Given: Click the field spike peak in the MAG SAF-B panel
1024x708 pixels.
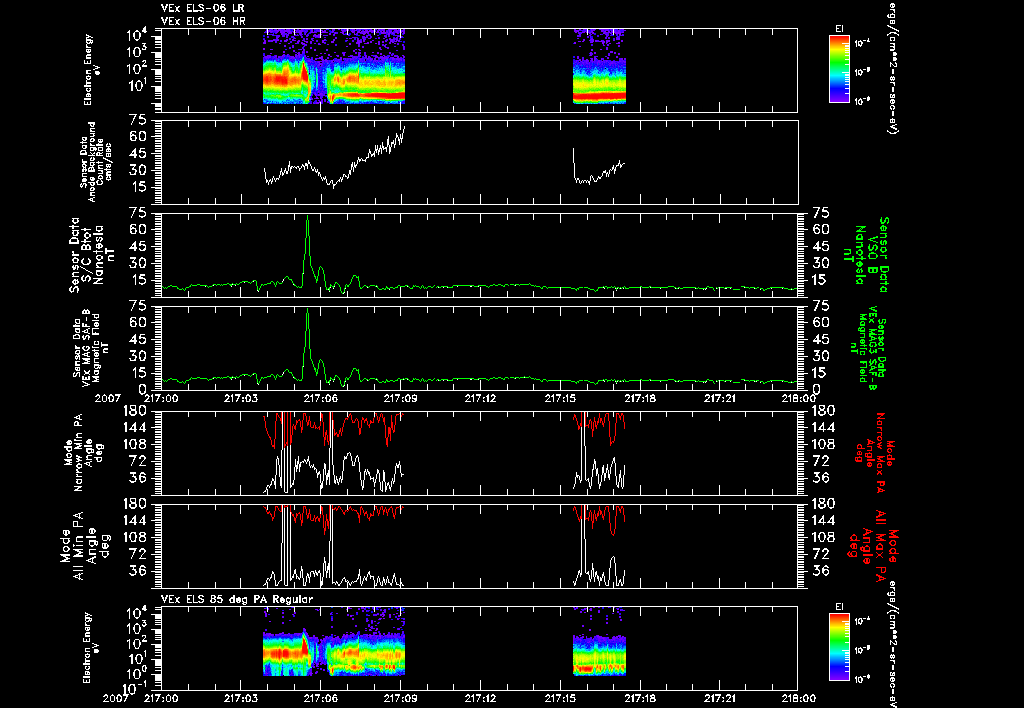Looking at the screenshot, I should (307, 310).
